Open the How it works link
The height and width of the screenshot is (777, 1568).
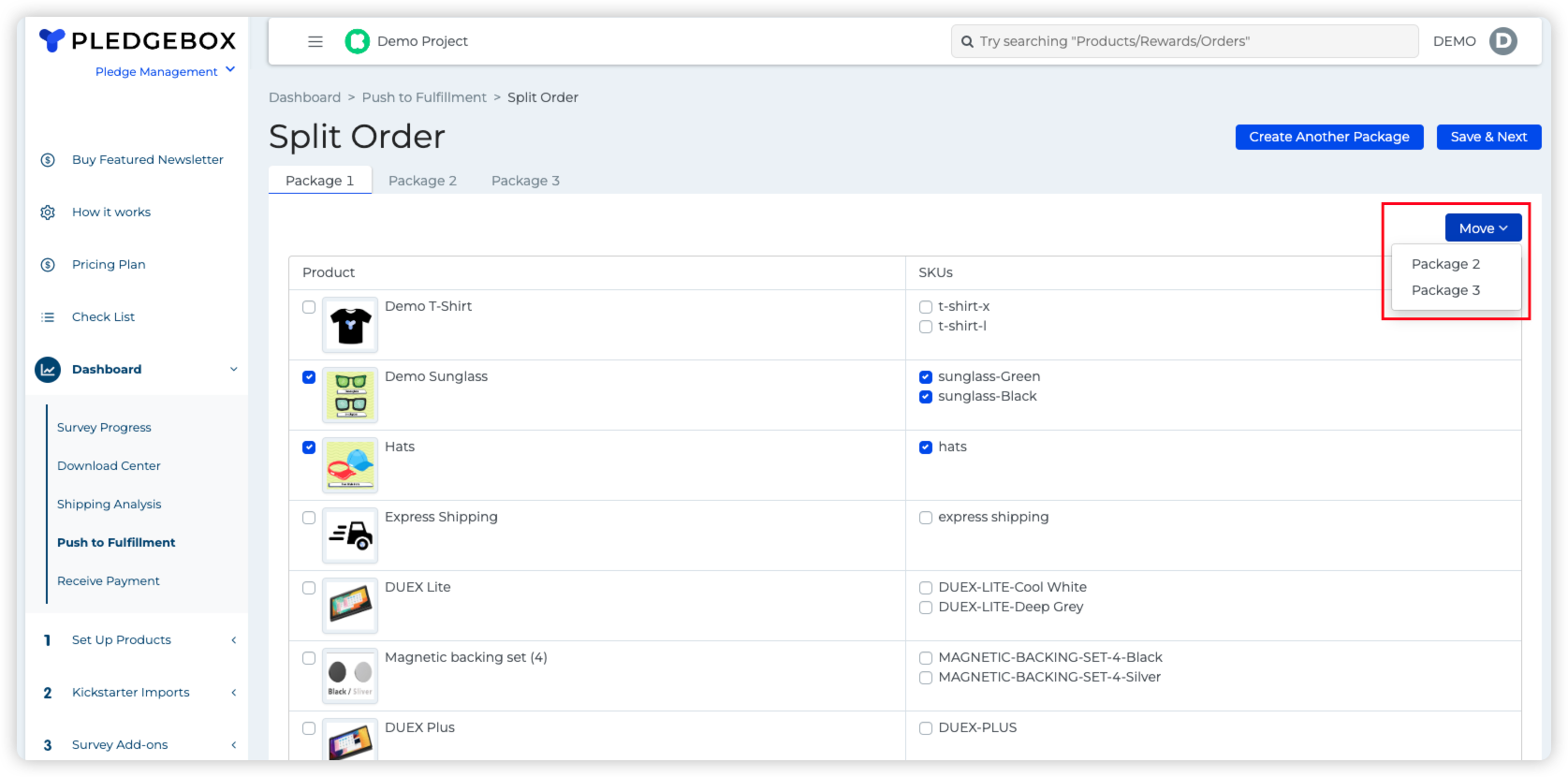pos(111,213)
